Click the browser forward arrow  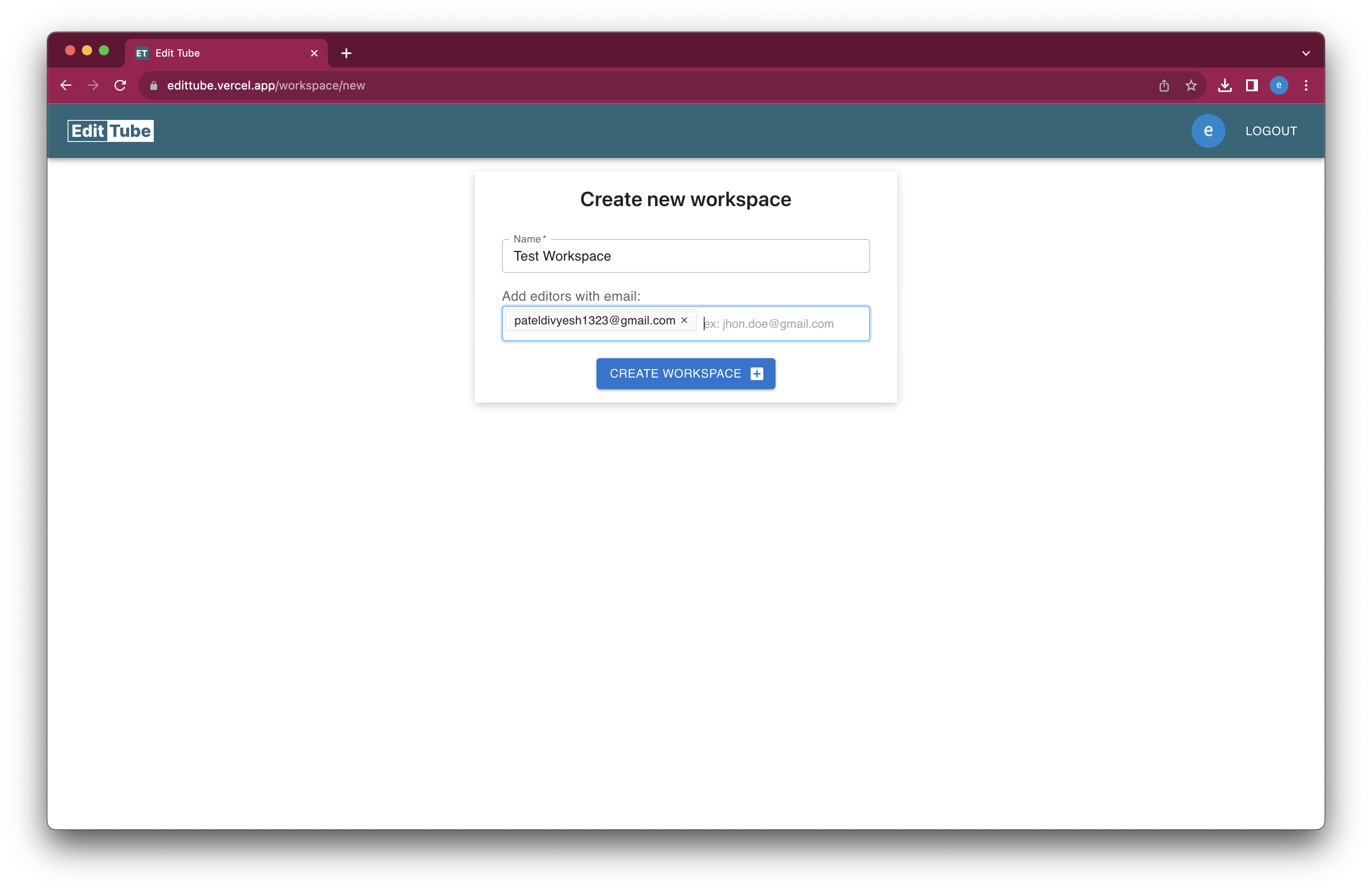93,85
